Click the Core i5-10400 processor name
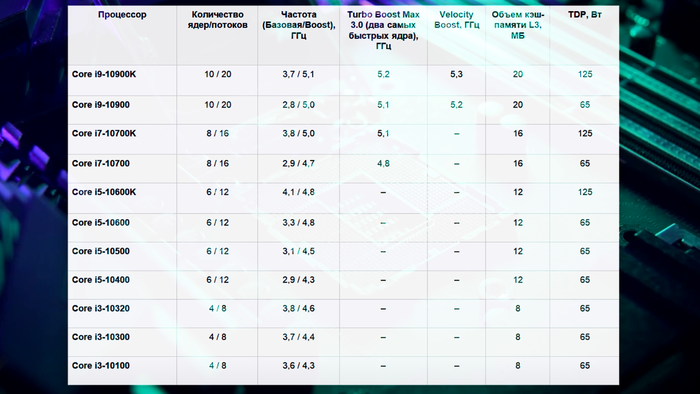 click(101, 280)
